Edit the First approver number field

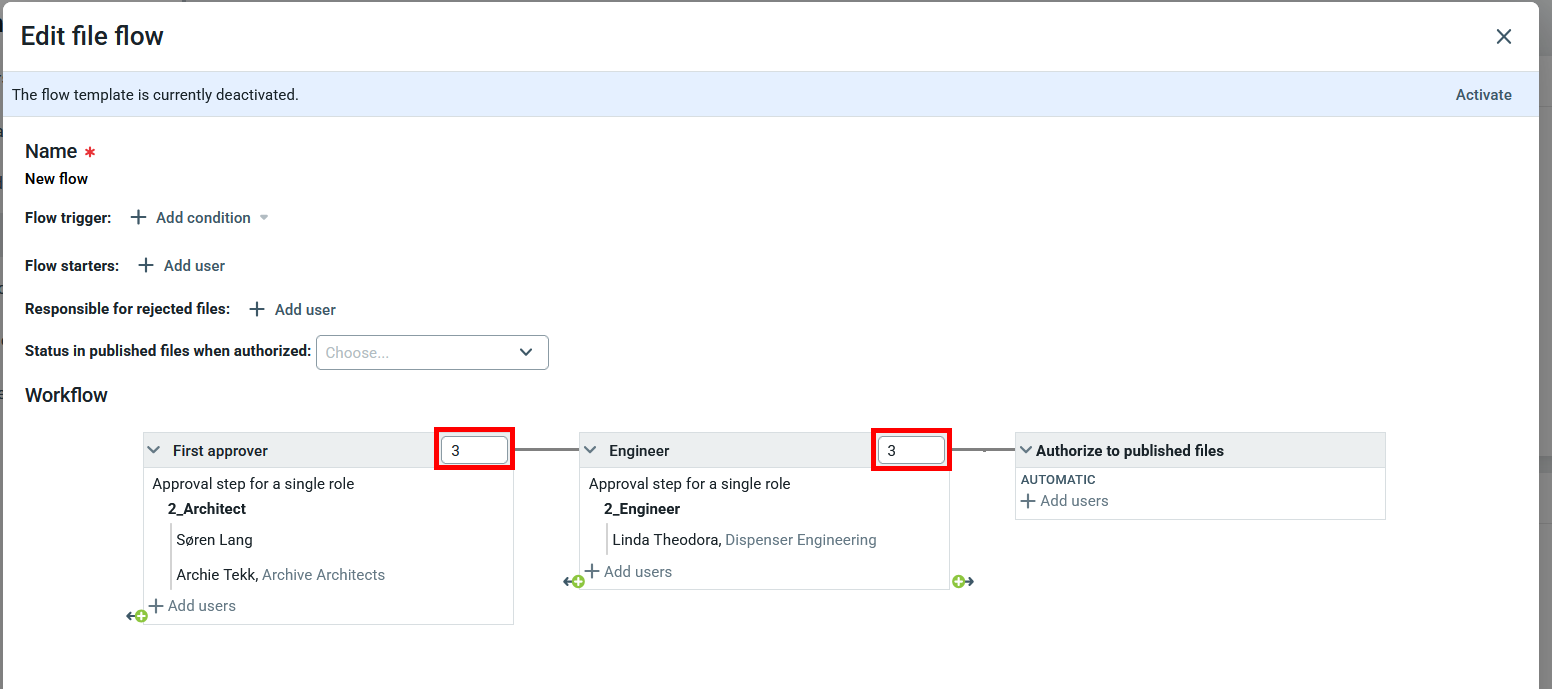[x=475, y=451]
